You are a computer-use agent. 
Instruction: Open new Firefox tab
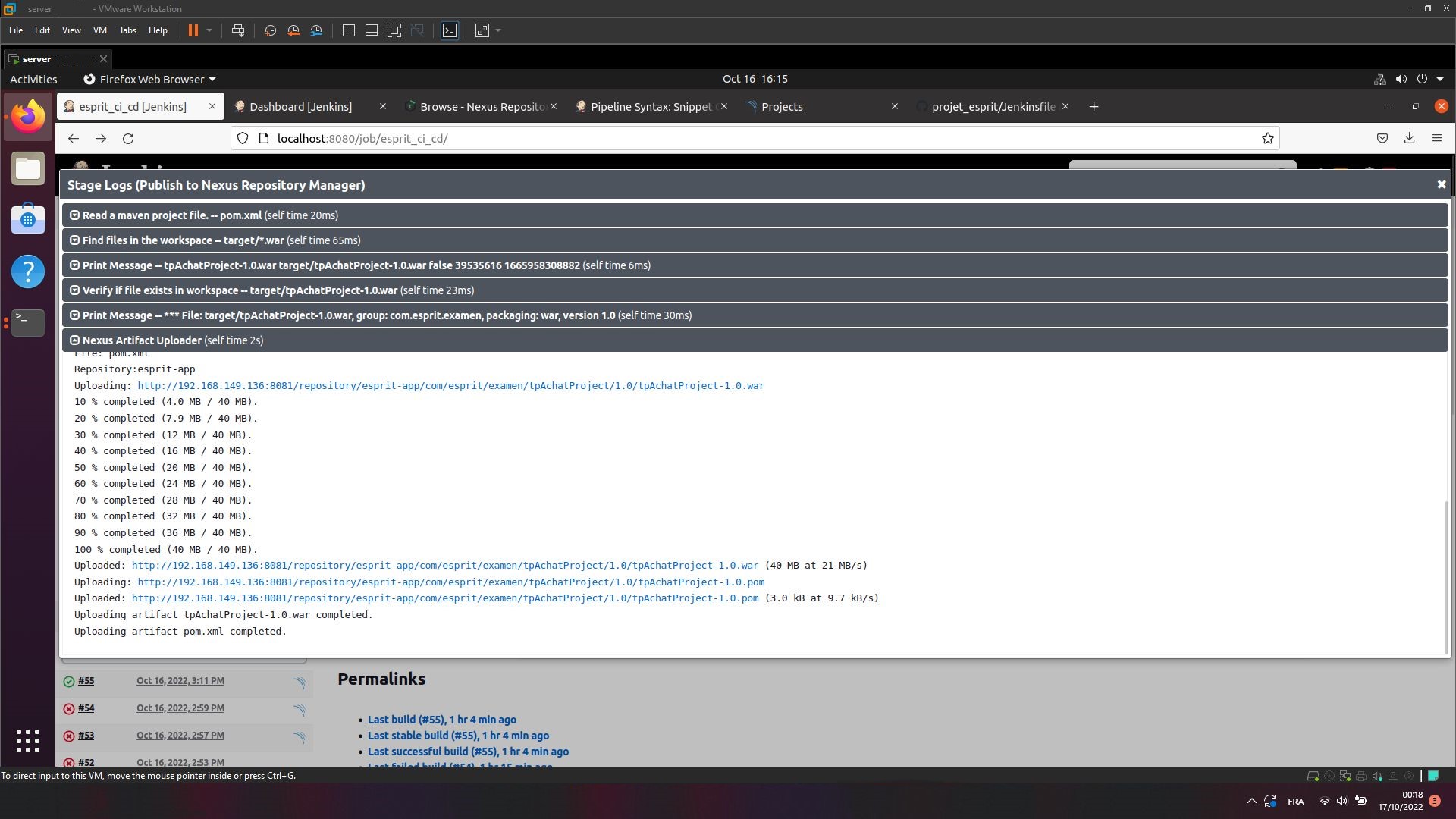tap(1094, 107)
